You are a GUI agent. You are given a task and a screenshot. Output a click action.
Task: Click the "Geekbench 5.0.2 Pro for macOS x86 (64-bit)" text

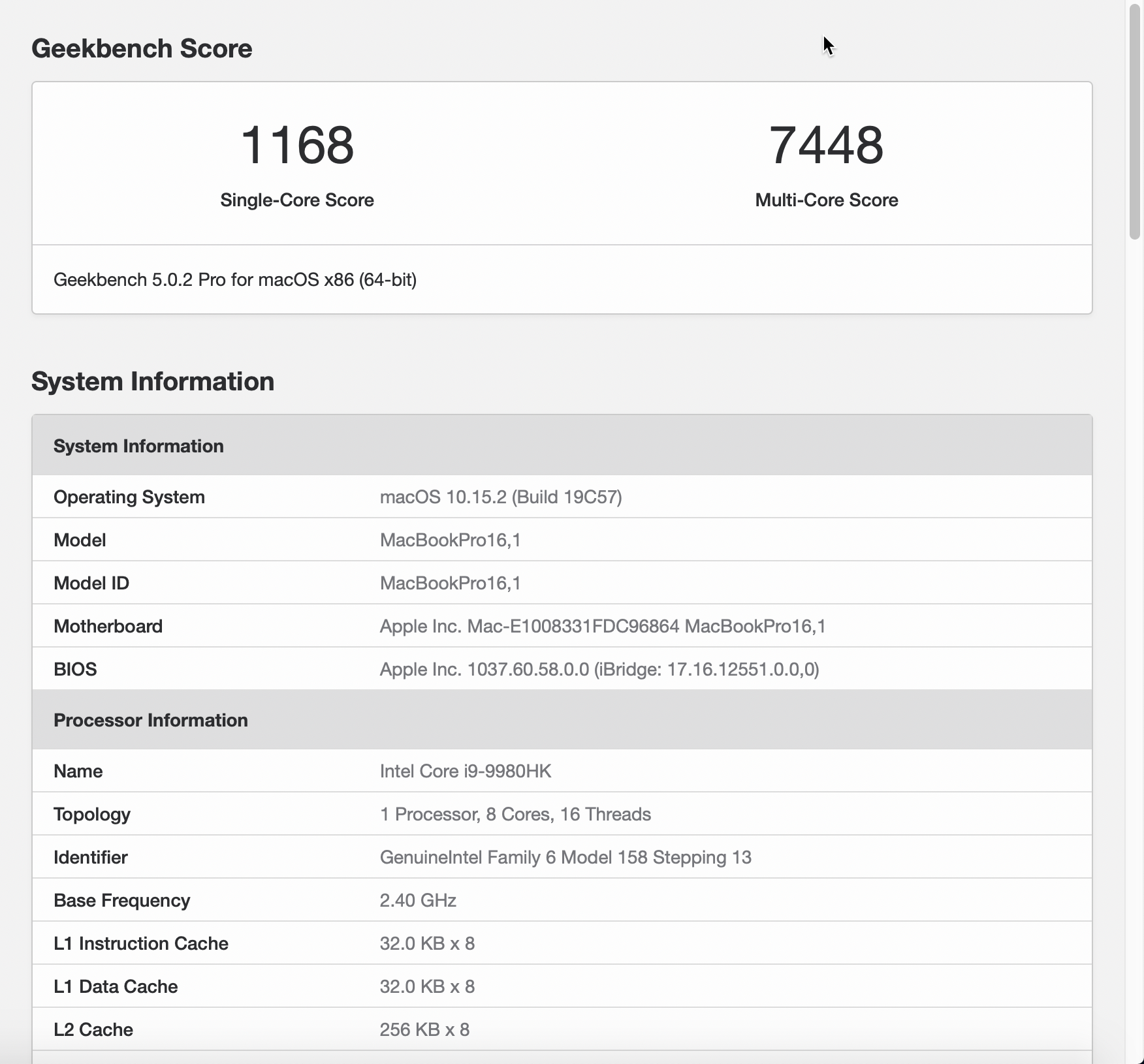pos(235,280)
